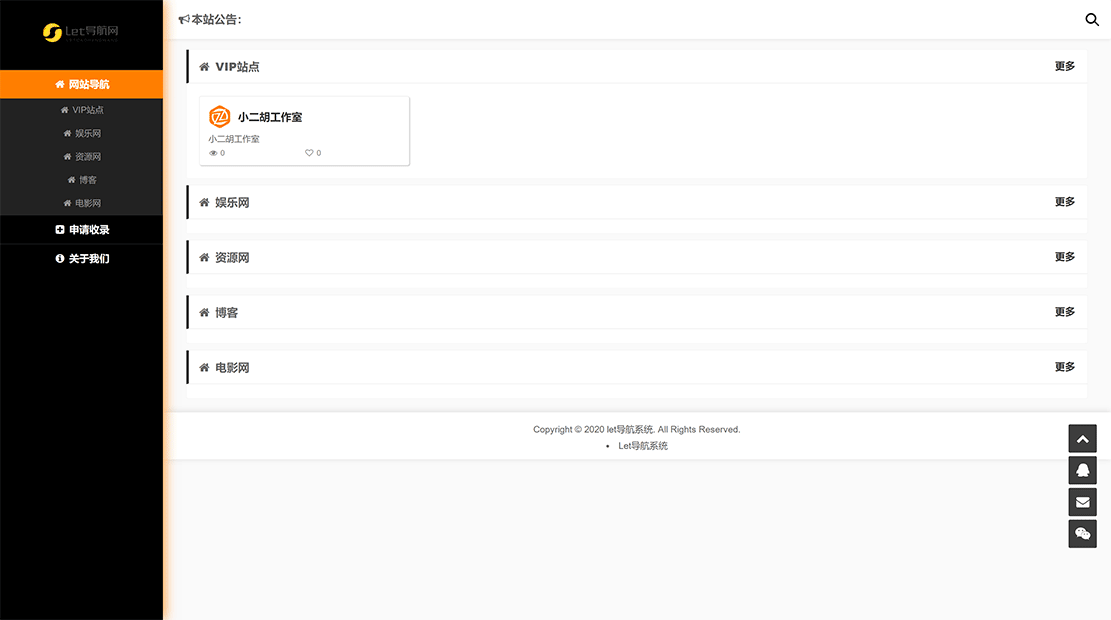Click the Let导航网 logo

click(81, 32)
